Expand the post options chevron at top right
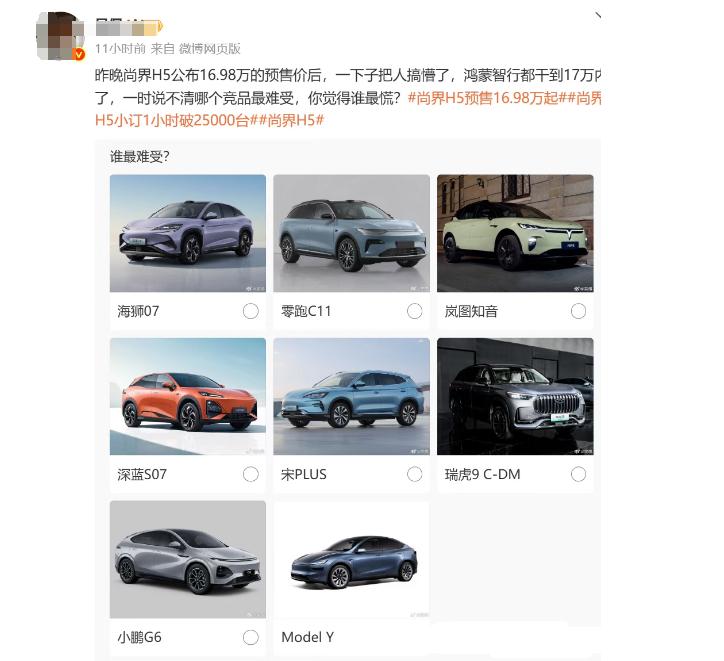The height and width of the screenshot is (661, 724). (x=598, y=16)
